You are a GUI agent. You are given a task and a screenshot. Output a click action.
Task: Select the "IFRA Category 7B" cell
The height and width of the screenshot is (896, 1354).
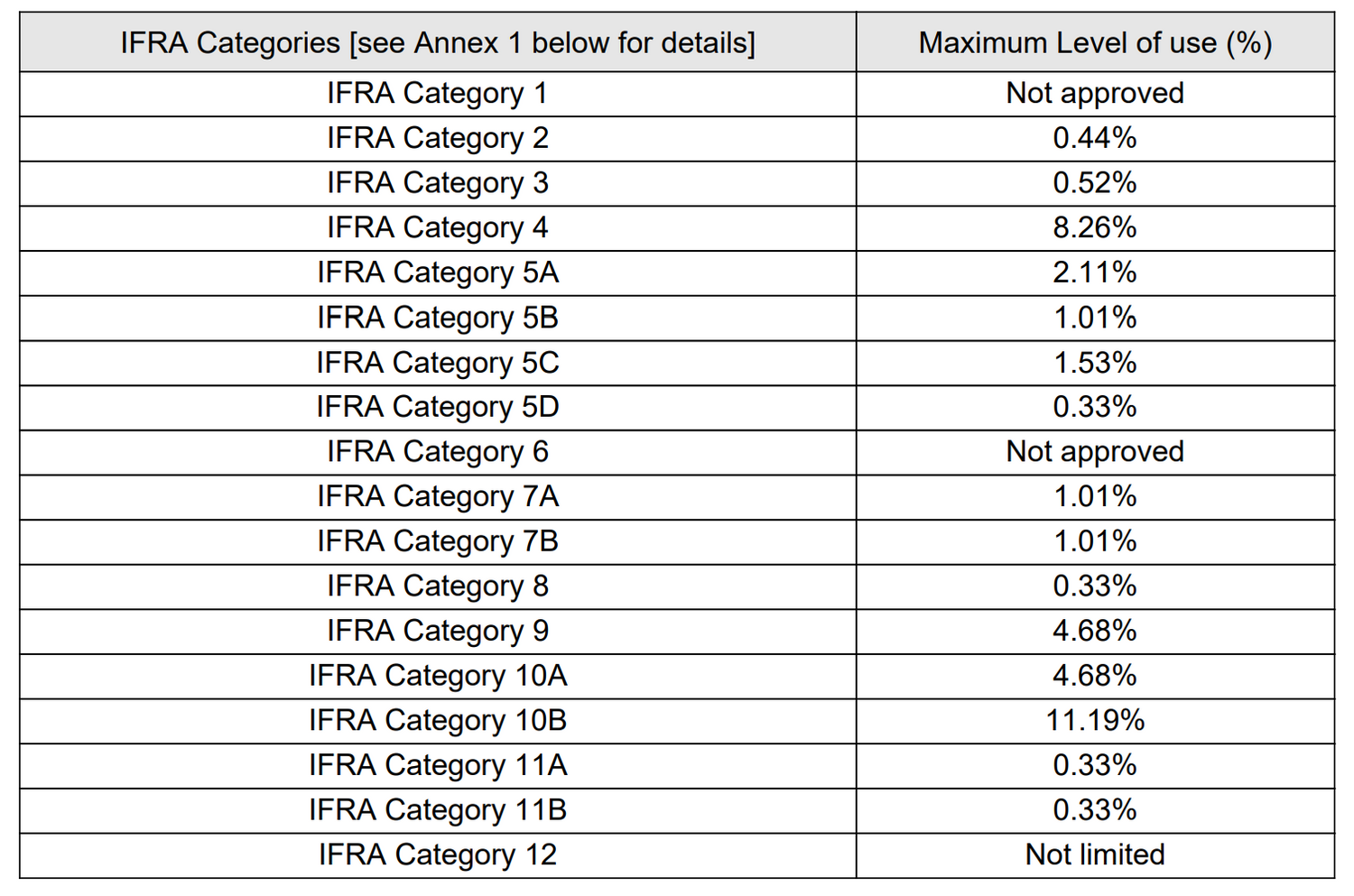click(x=438, y=541)
